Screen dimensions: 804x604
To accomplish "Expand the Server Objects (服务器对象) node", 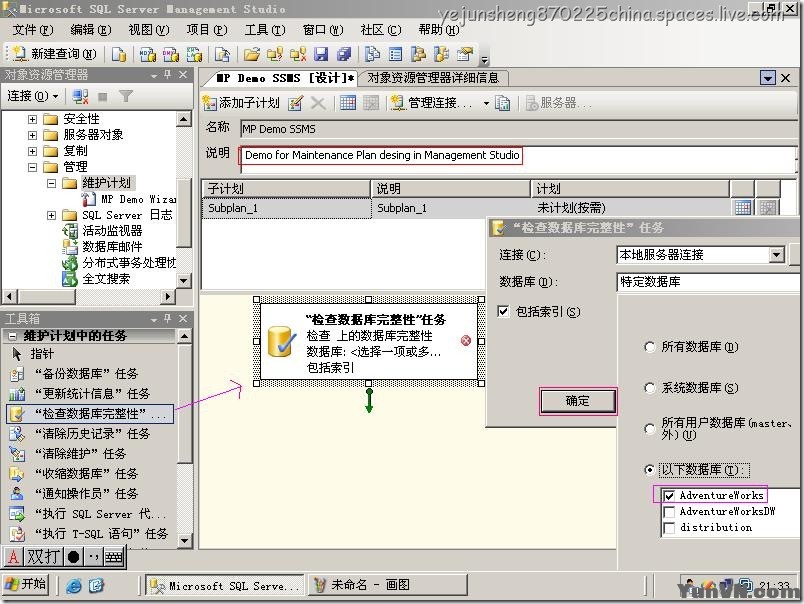I will (32, 135).
